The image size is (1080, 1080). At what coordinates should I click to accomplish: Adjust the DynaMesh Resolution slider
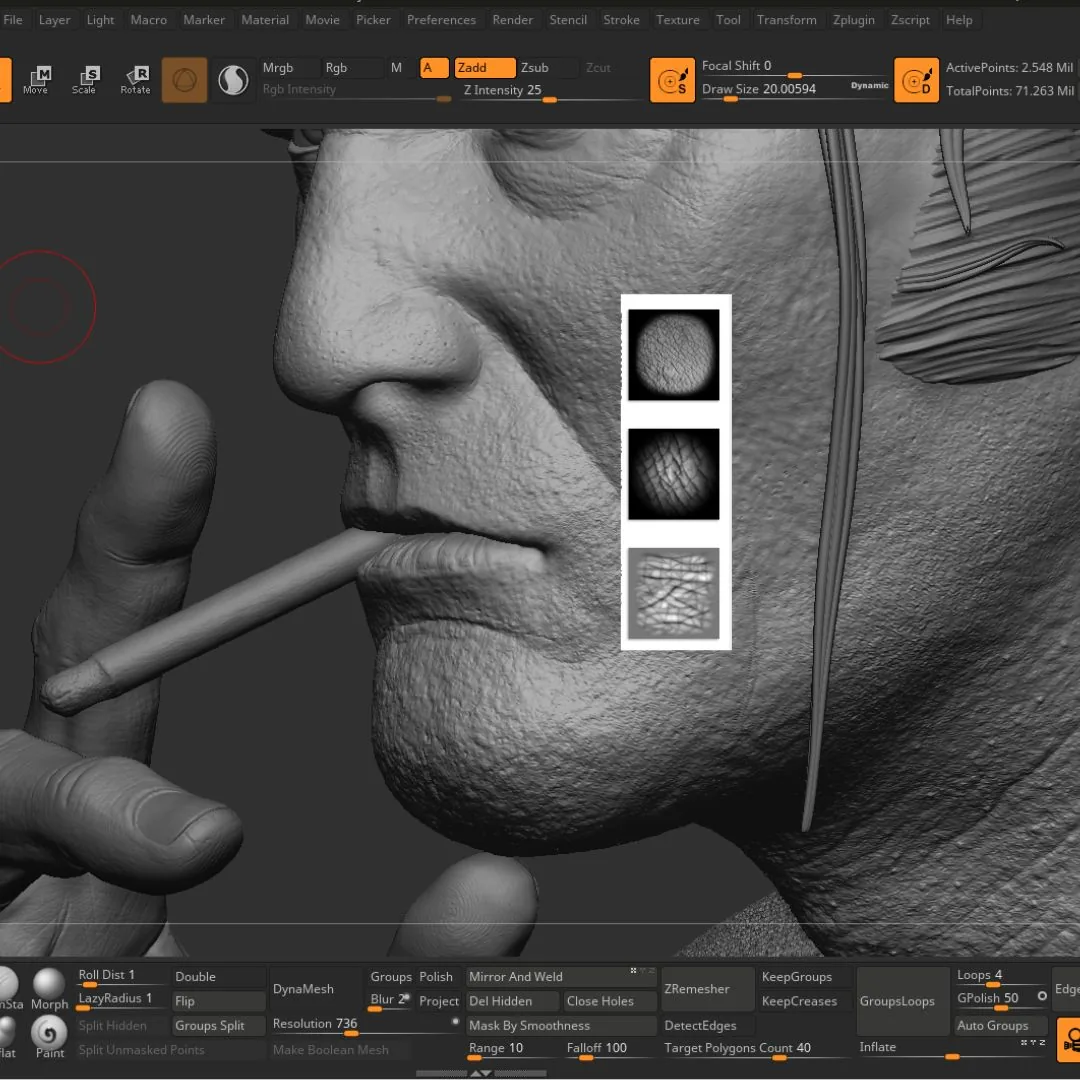pyautogui.click(x=364, y=1026)
